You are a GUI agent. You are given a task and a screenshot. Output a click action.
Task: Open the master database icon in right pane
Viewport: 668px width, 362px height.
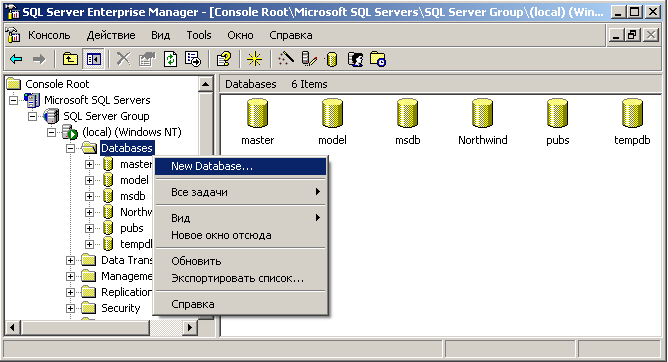point(257,113)
